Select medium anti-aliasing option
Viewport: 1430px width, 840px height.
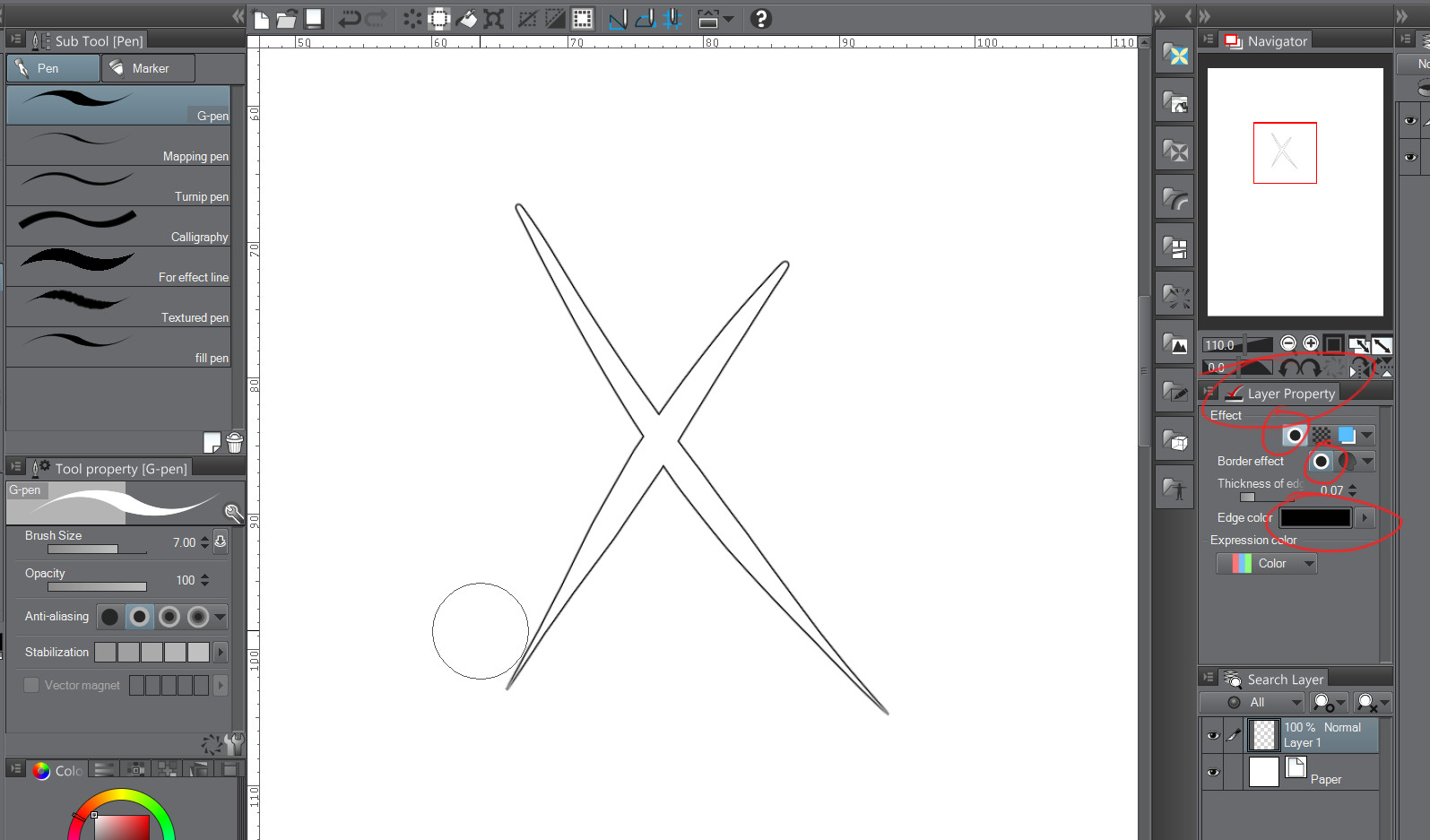click(169, 617)
